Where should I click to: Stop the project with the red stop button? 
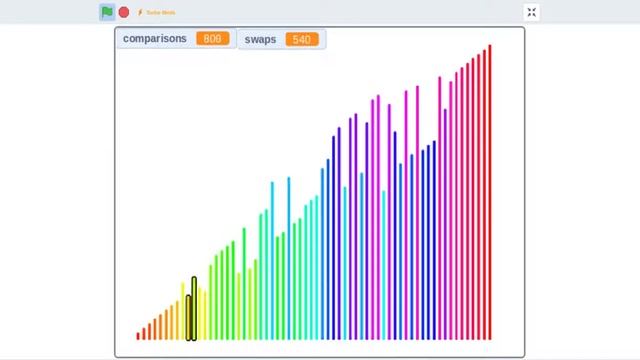point(124,12)
